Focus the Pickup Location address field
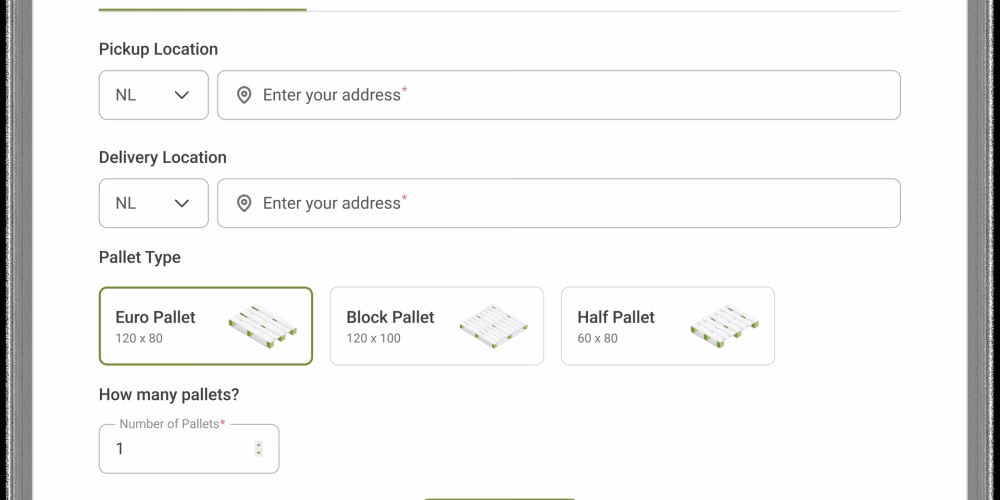The image size is (1000, 500). [560, 95]
